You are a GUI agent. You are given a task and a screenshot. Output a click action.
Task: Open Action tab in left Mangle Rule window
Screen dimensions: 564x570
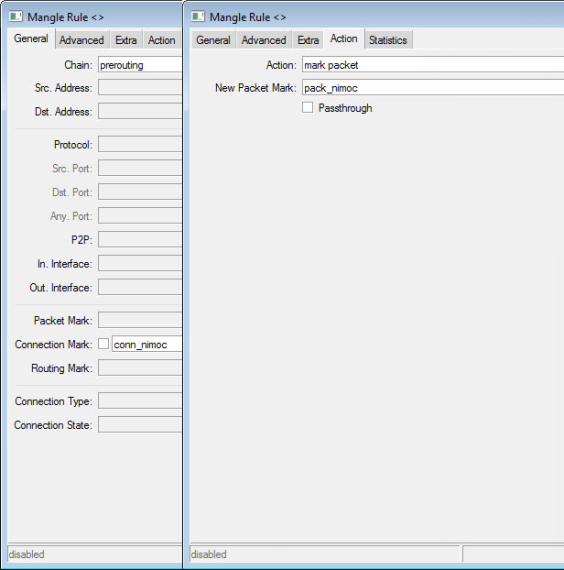coord(161,40)
